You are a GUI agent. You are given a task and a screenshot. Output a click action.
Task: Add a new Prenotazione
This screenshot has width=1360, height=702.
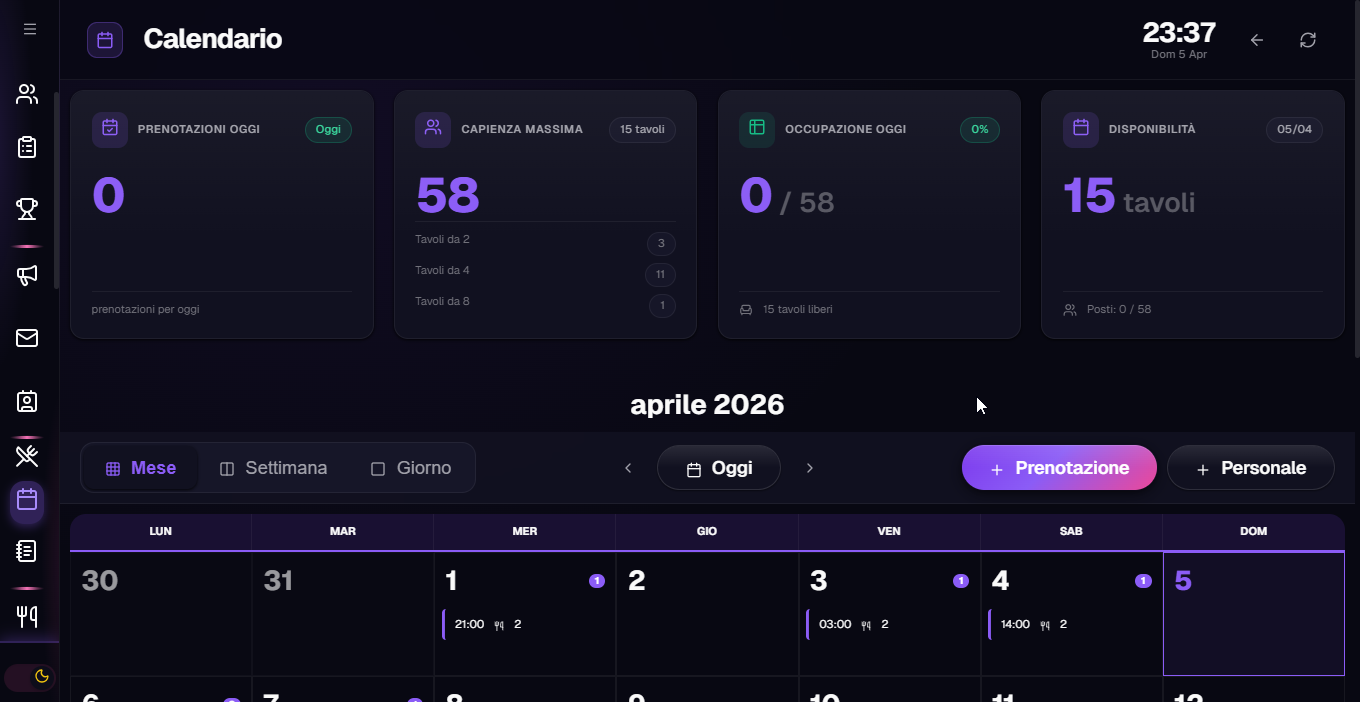tap(1059, 468)
